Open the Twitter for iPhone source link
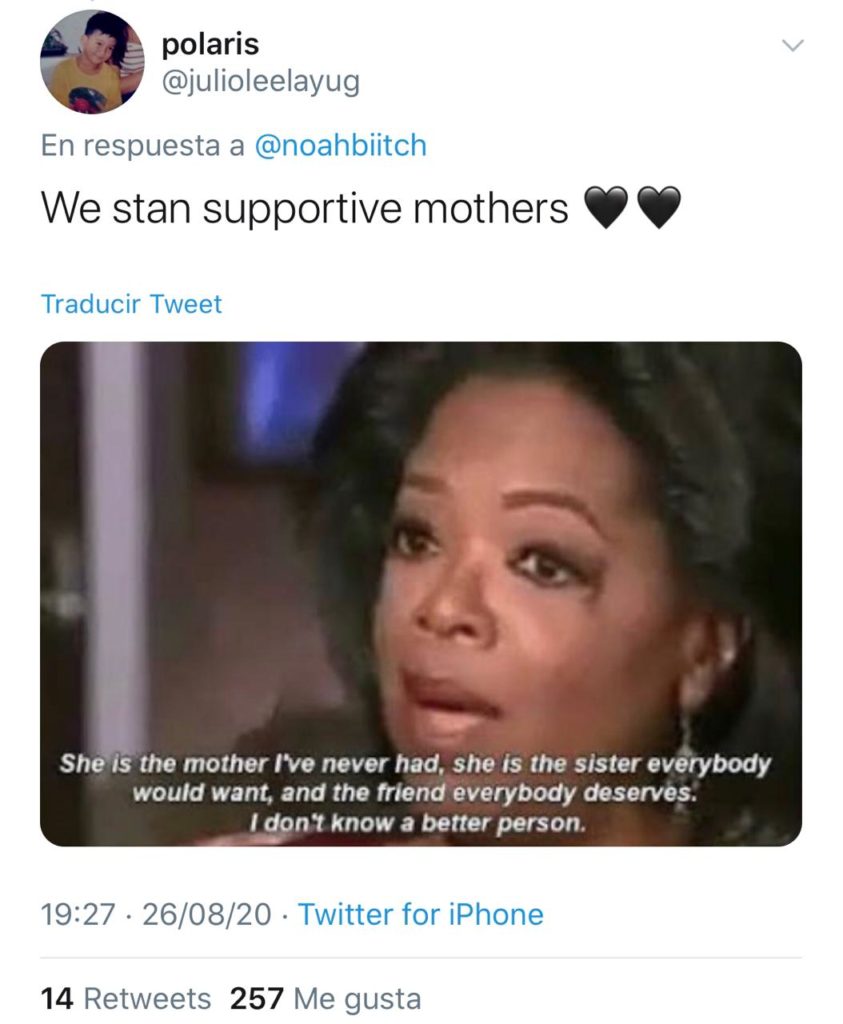This screenshot has width=843, height=1024. pyautogui.click(x=421, y=914)
